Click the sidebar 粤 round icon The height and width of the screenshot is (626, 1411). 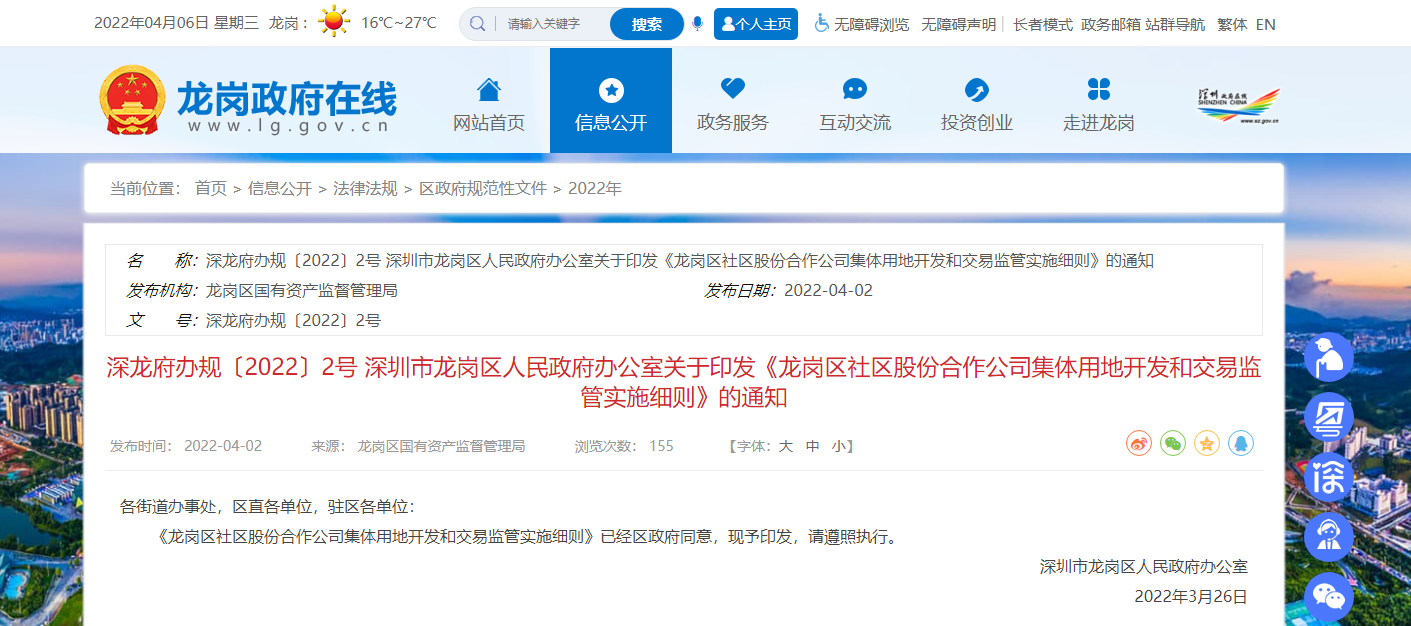pos(1329,417)
